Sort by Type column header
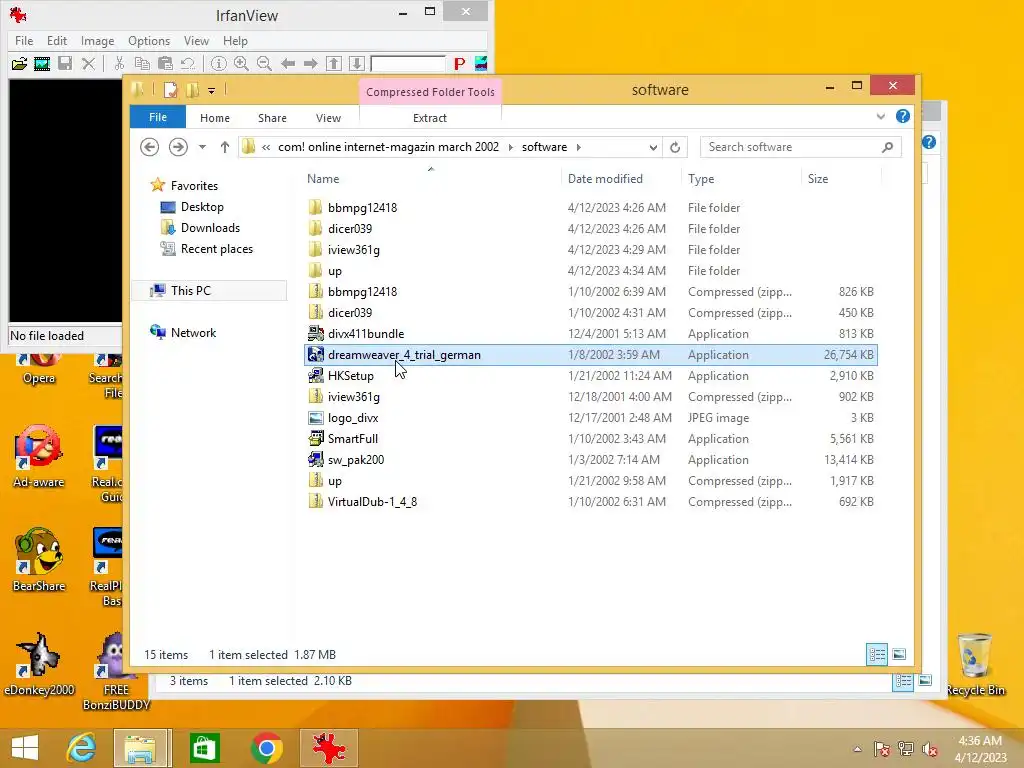The image size is (1024, 768). pos(701,179)
